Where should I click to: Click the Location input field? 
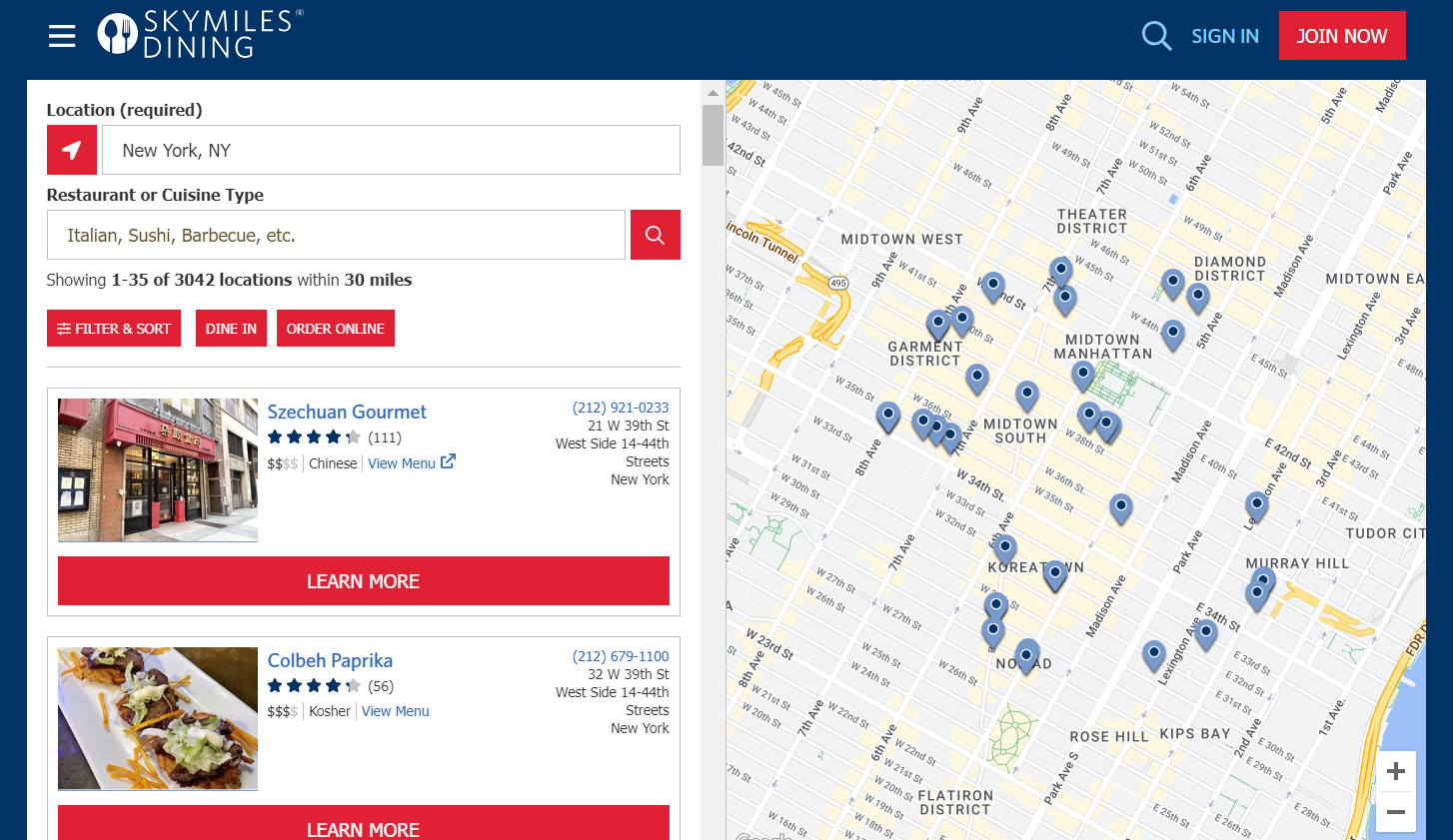[391, 150]
